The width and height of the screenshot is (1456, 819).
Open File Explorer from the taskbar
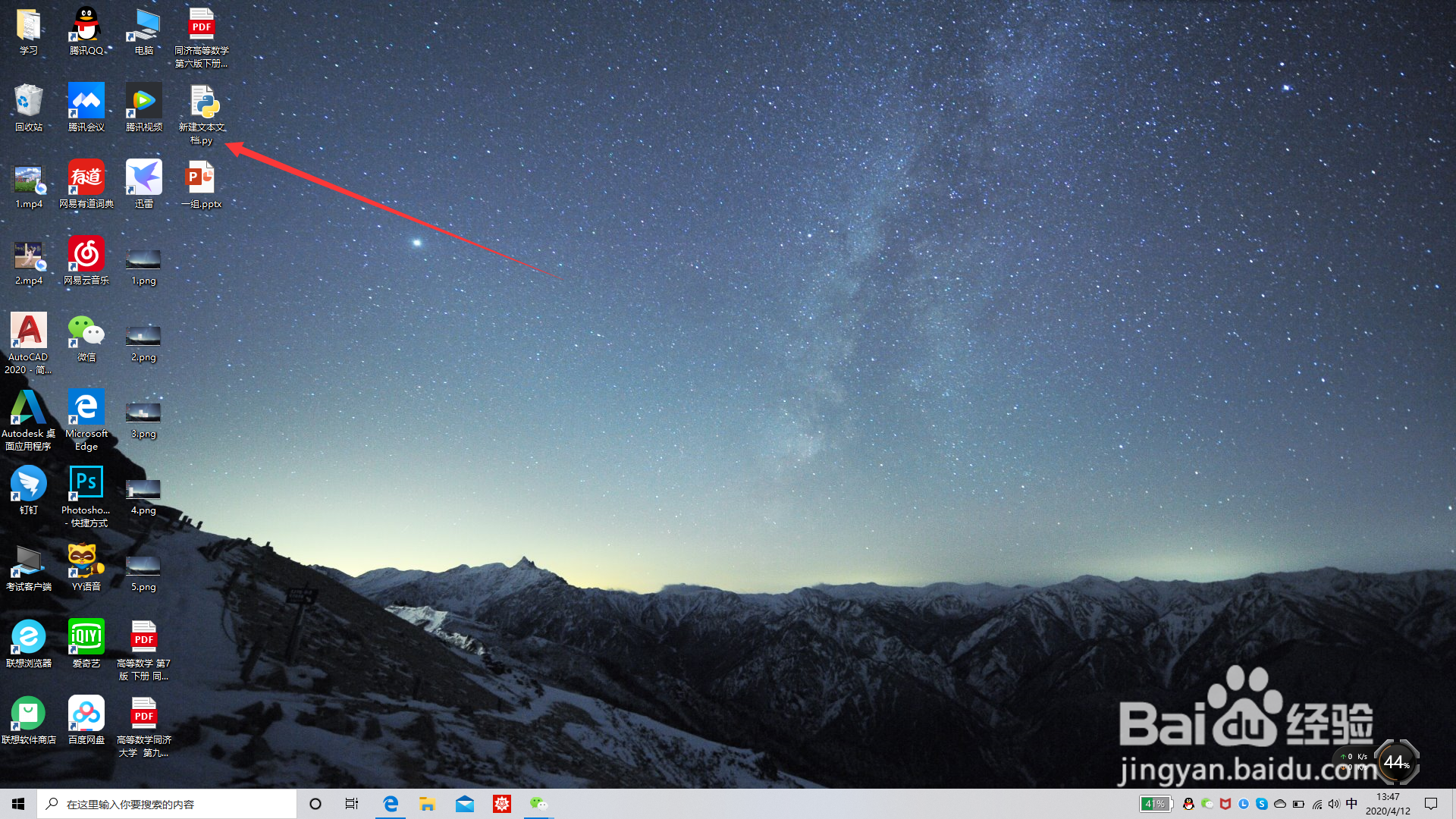click(428, 804)
